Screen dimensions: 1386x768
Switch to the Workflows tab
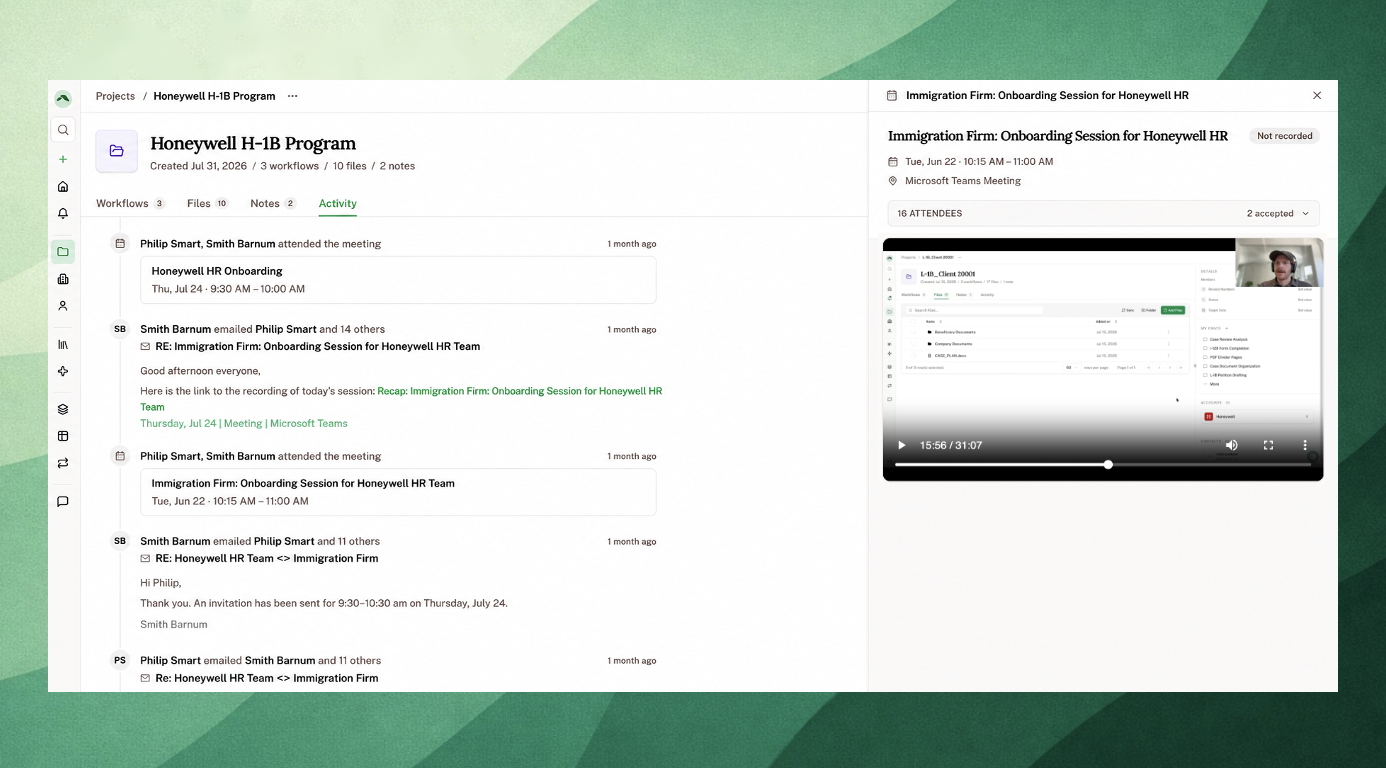coord(130,203)
